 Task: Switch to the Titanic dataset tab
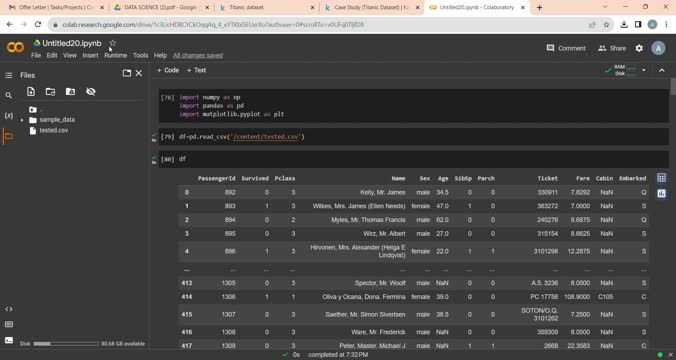tap(268, 7)
